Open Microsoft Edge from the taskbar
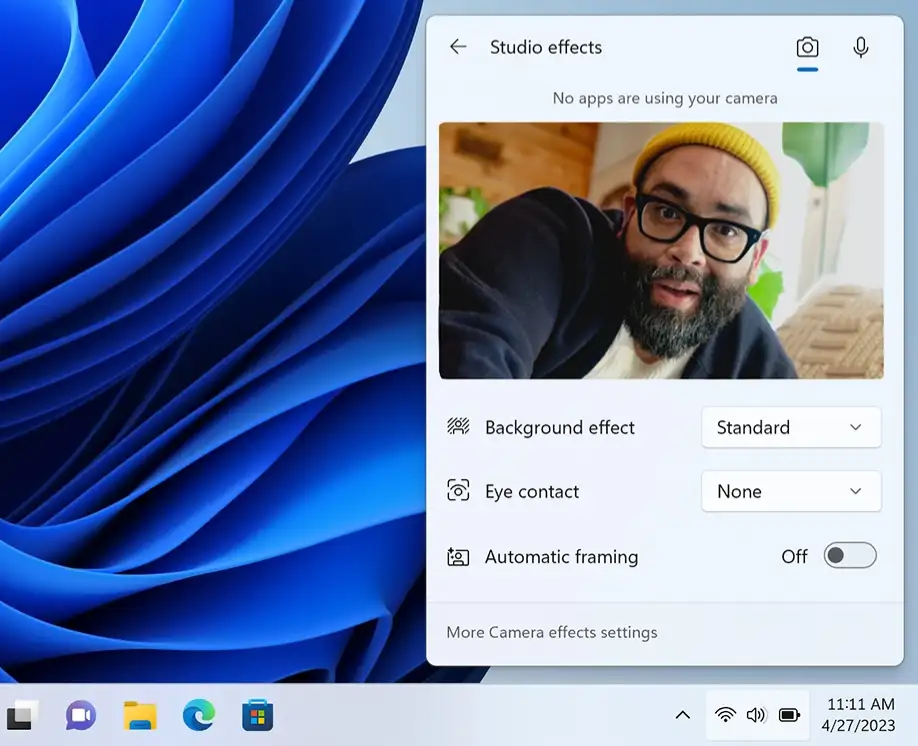This screenshot has height=746, width=918. tap(198, 715)
